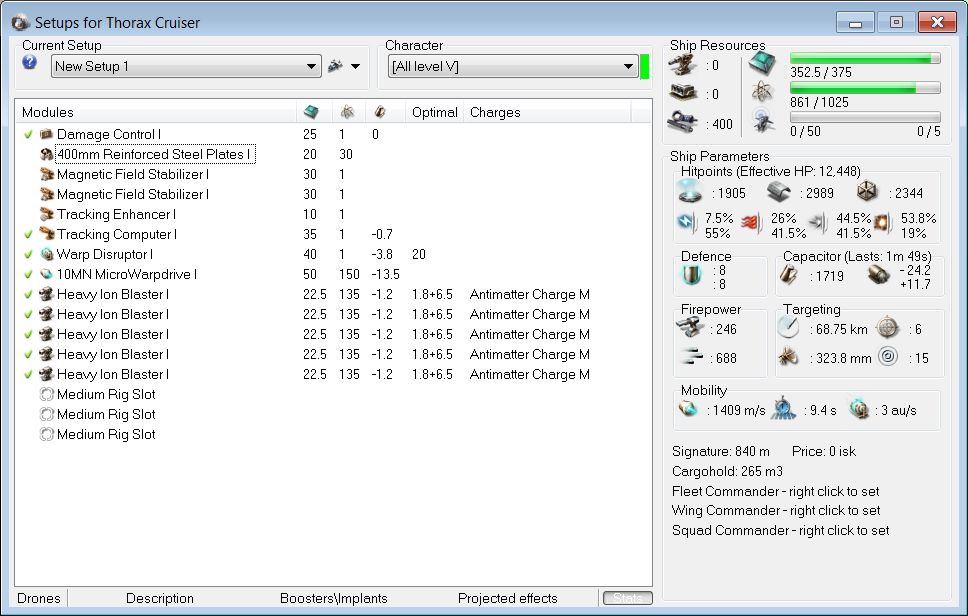Click the armor hitpoints icon
Image resolution: width=968 pixels, height=616 pixels.
point(780,193)
